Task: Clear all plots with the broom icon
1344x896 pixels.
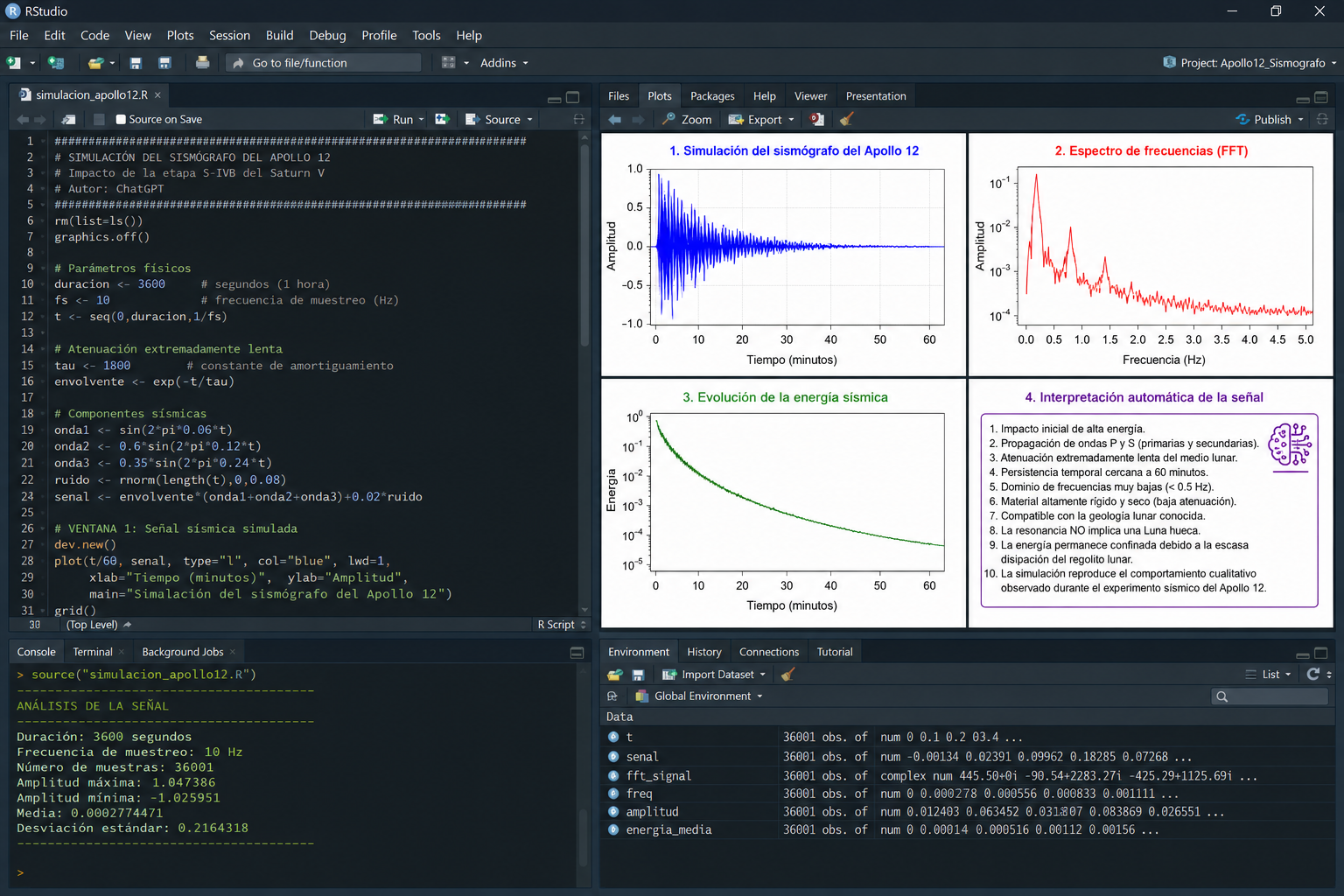Action: [846, 120]
